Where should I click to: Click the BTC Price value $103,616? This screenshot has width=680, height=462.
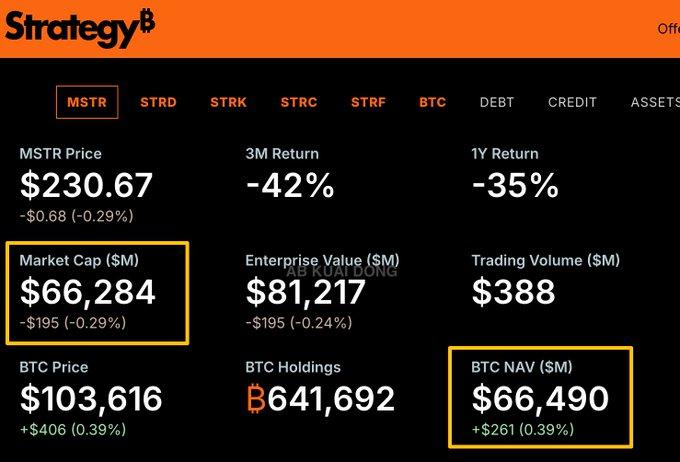[91, 399]
